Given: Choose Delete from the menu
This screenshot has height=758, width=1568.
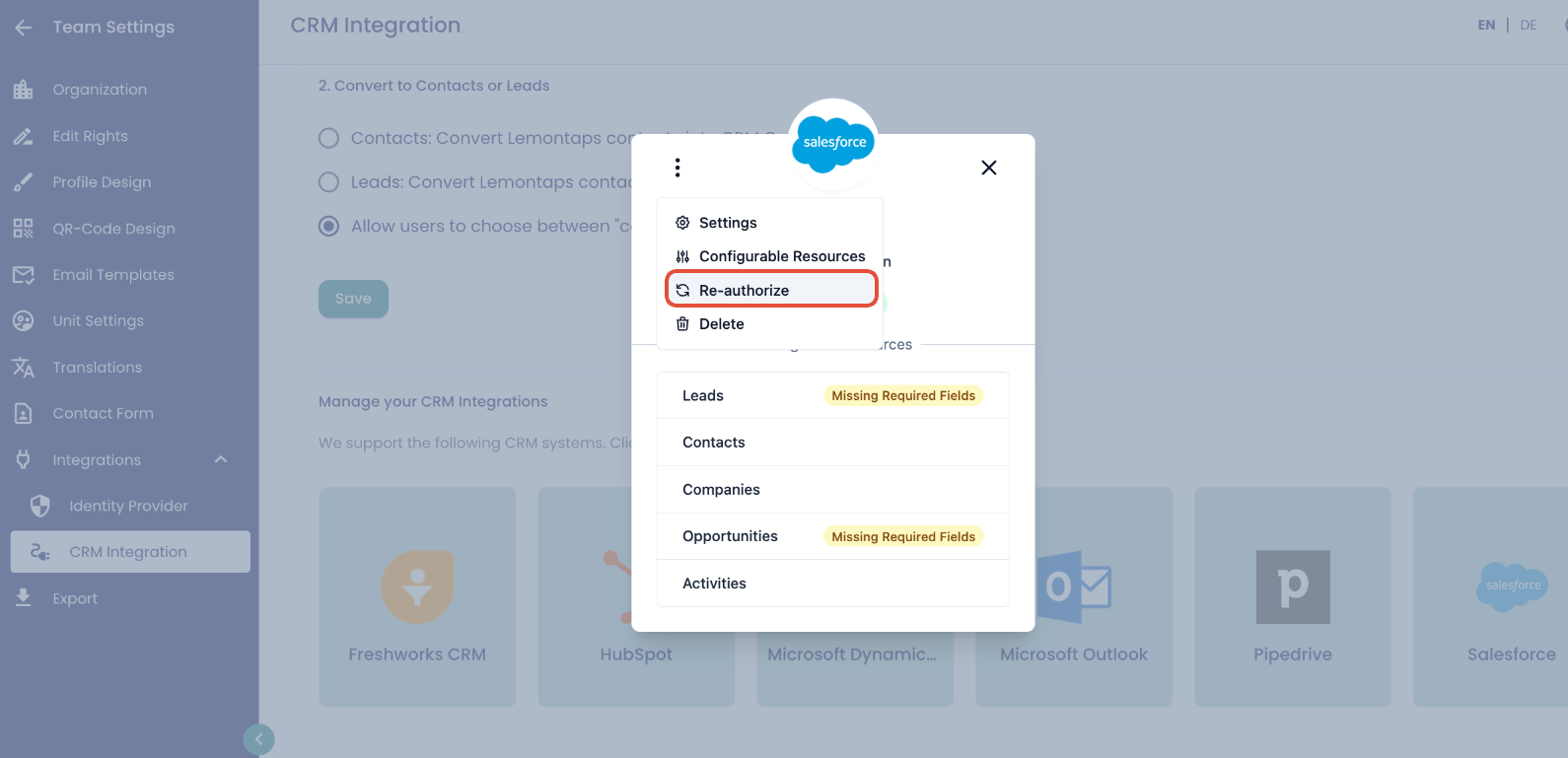Looking at the screenshot, I should pos(770,324).
